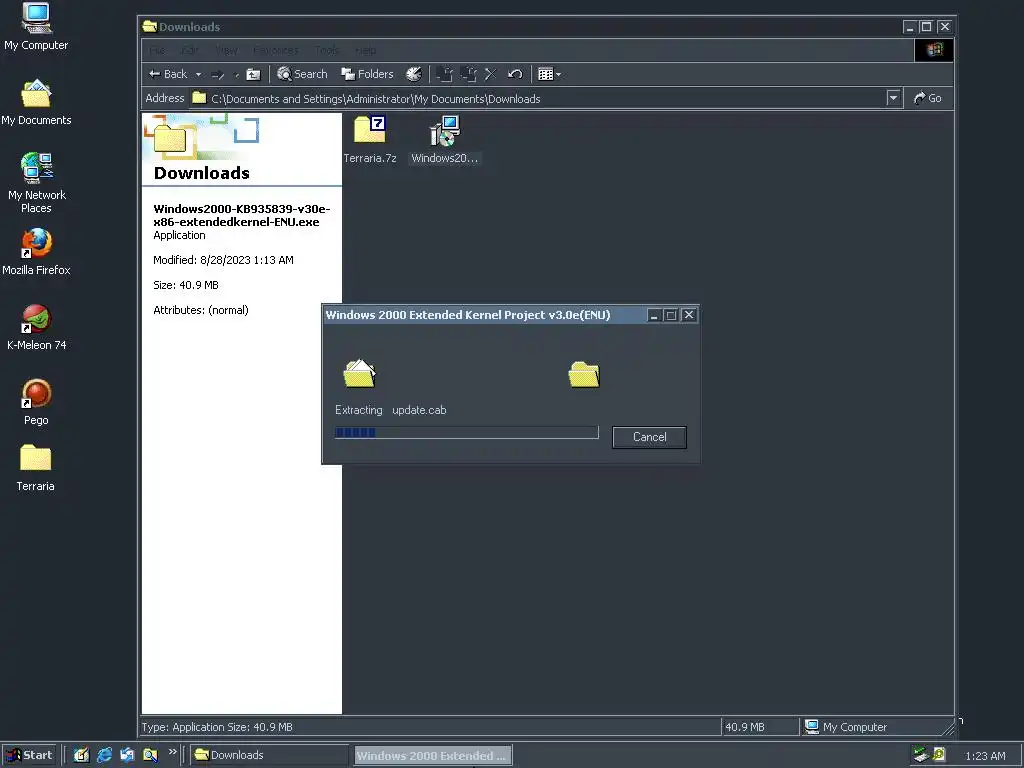Screen dimensions: 1024x768
Task: Click Show Desktop quick launch icon
Action: (81, 755)
